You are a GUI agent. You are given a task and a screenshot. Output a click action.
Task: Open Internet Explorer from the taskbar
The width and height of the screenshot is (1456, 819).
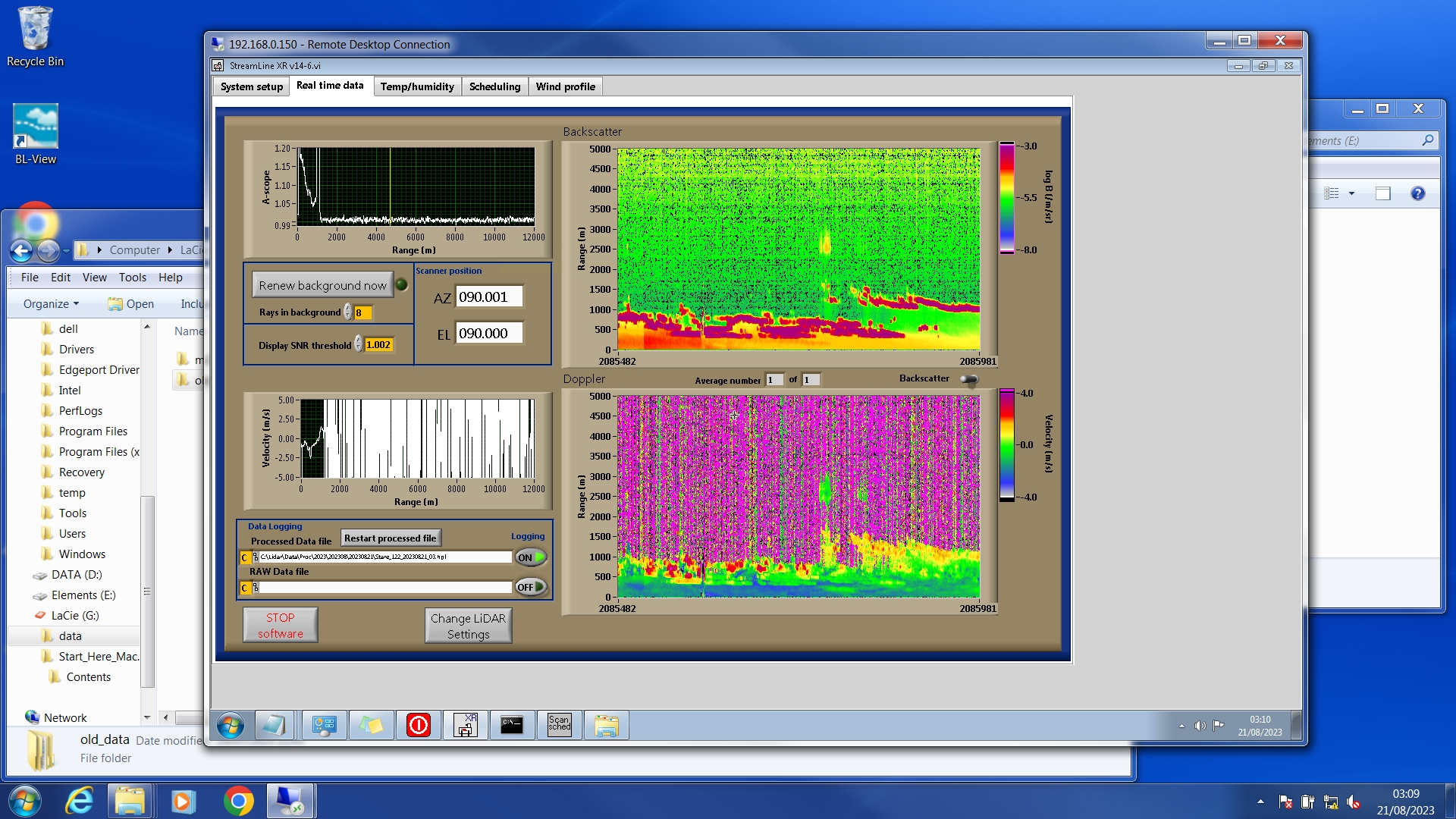pyautogui.click(x=79, y=801)
